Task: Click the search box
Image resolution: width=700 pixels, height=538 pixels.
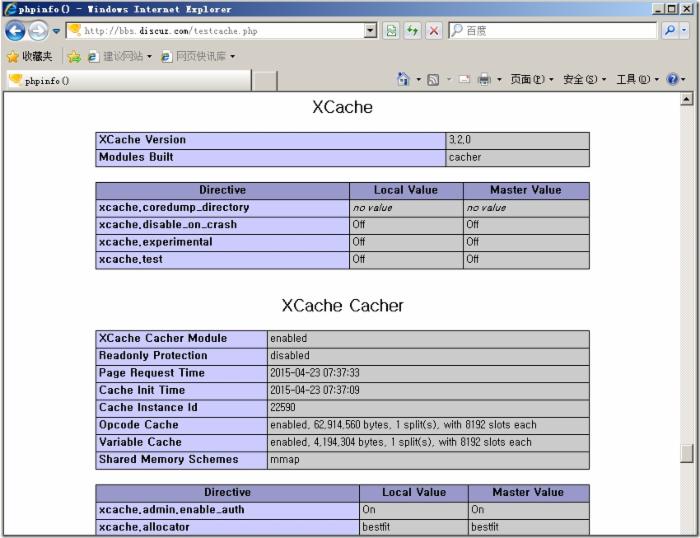Action: [x=553, y=30]
